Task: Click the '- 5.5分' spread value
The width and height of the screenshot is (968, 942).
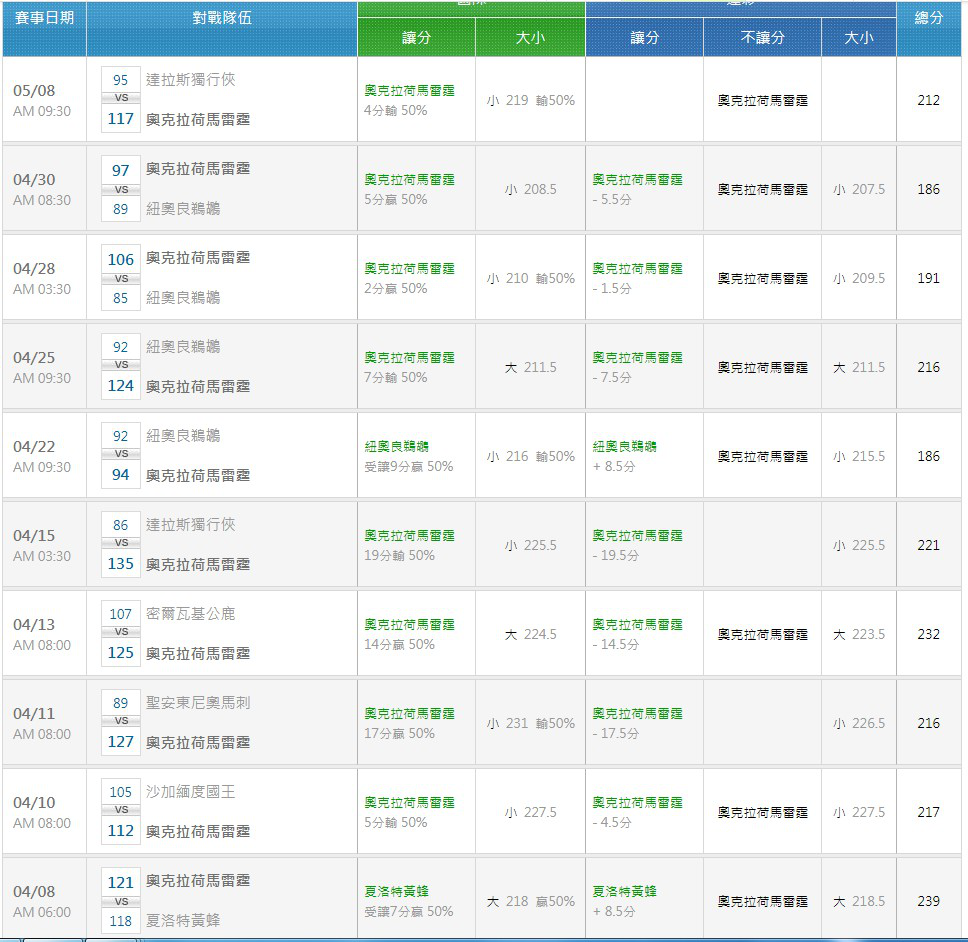Action: tap(612, 199)
